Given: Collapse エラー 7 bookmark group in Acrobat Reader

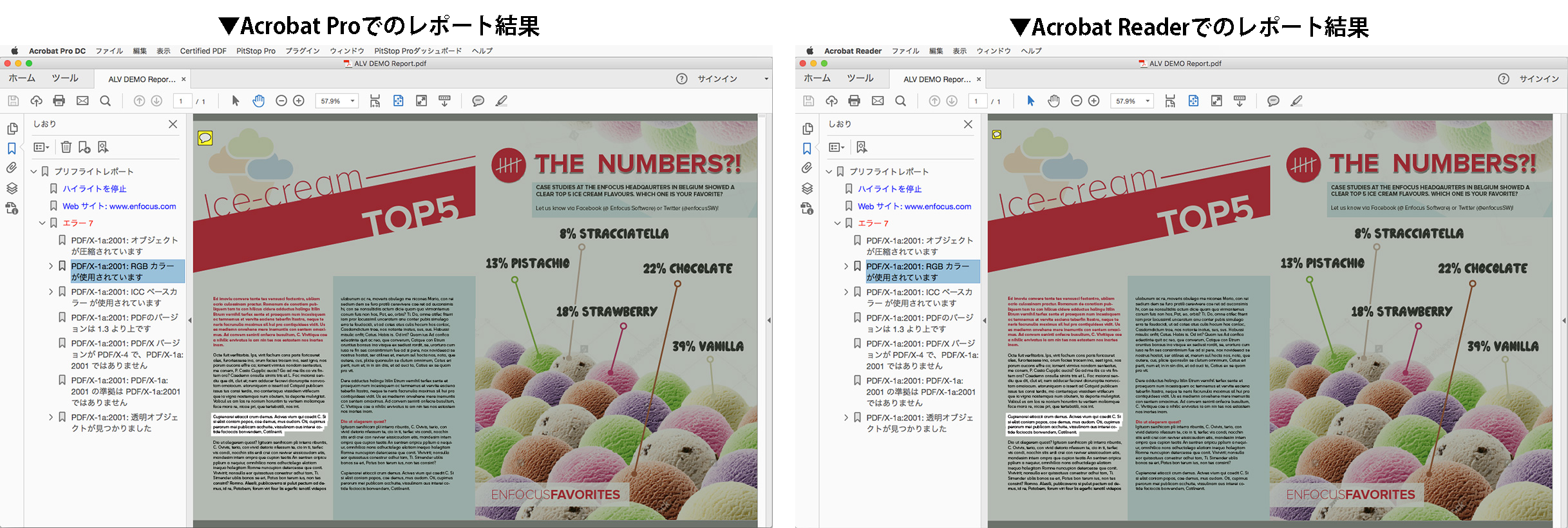Looking at the screenshot, I should (837, 223).
